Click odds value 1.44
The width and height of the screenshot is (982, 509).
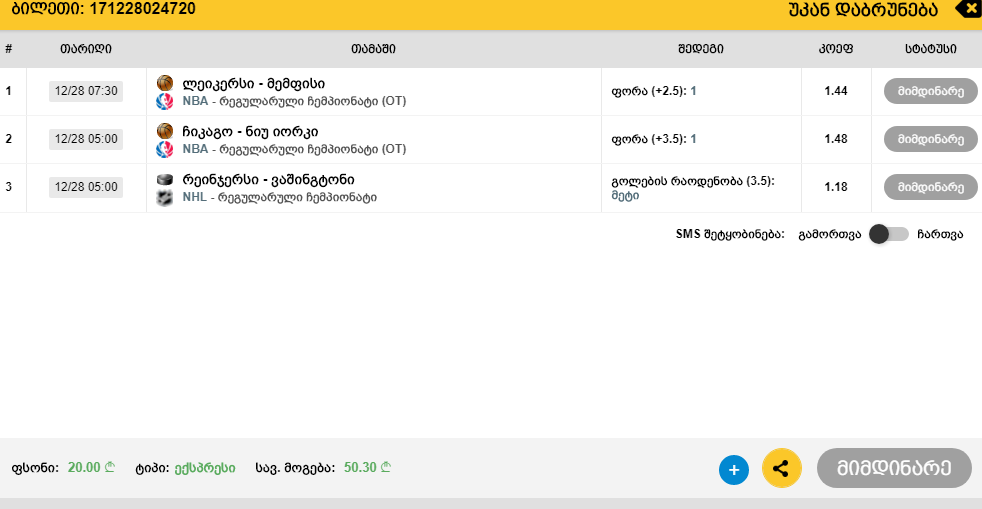[835, 91]
